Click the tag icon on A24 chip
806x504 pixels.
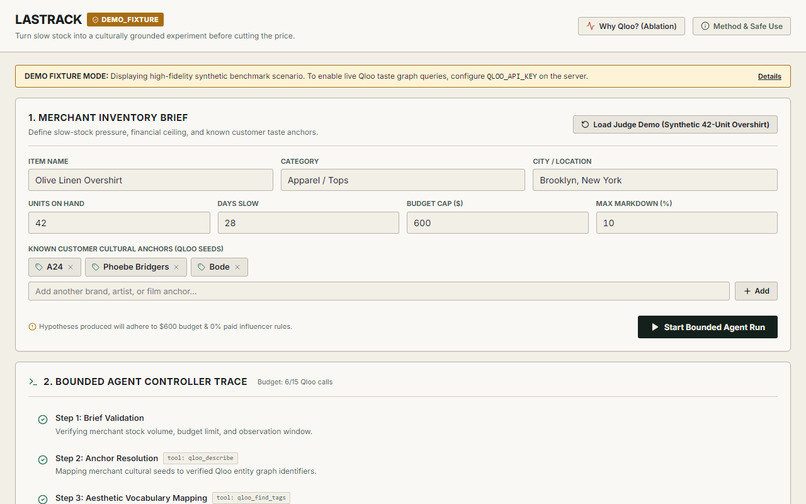click(x=39, y=267)
